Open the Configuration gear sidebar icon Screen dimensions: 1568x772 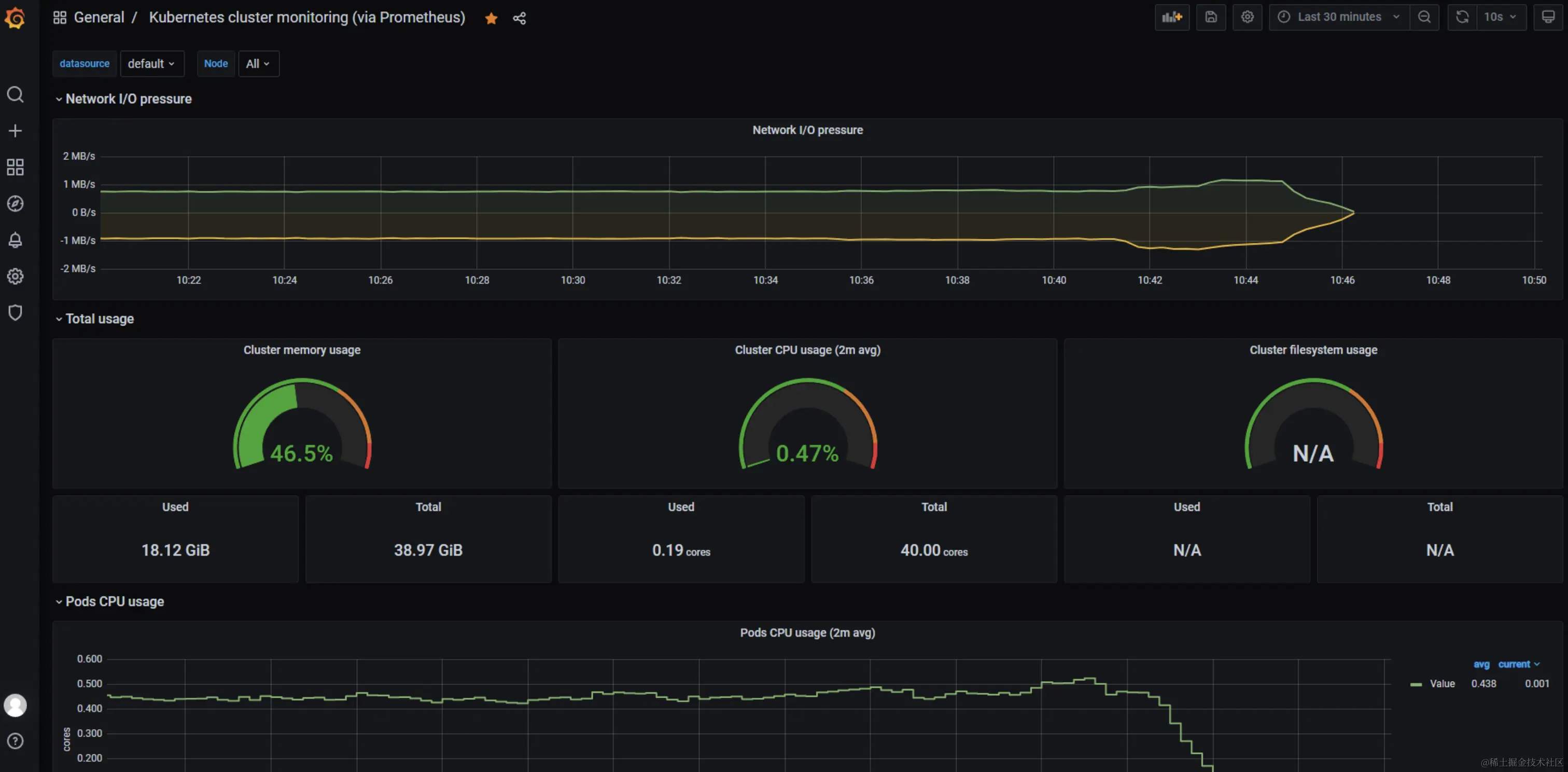15,277
